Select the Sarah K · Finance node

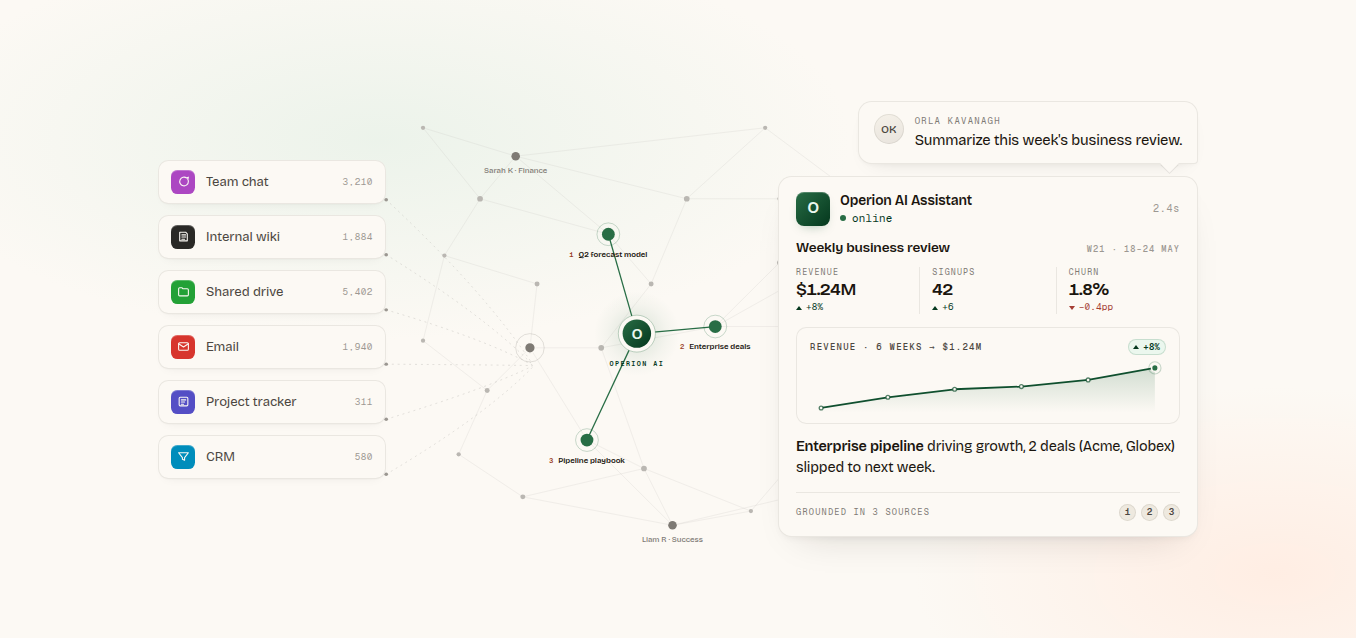click(x=516, y=156)
